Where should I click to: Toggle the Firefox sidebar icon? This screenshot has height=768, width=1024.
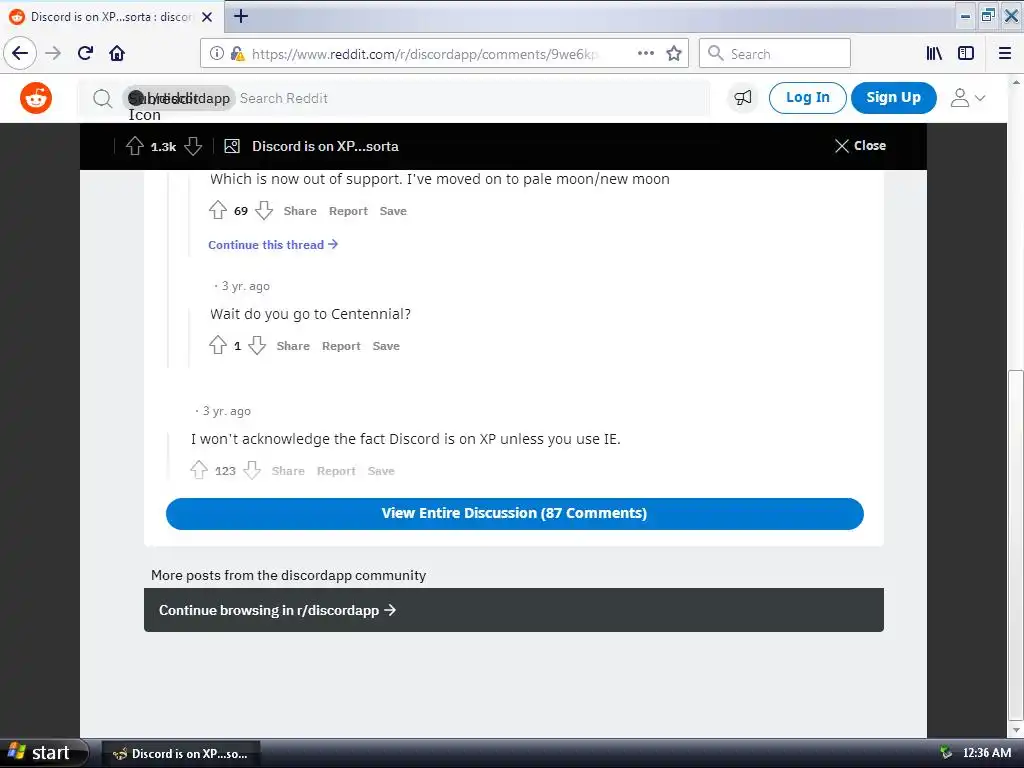pyautogui.click(x=966, y=54)
